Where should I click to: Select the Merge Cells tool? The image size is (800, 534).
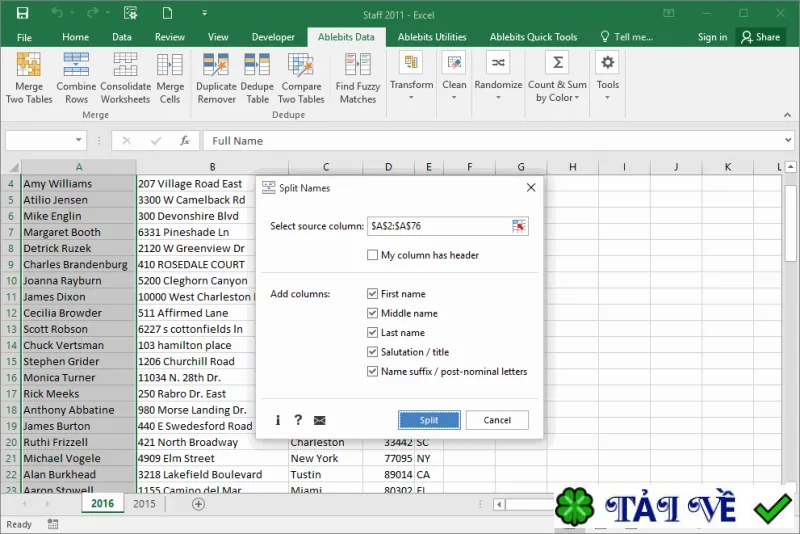click(x=170, y=78)
